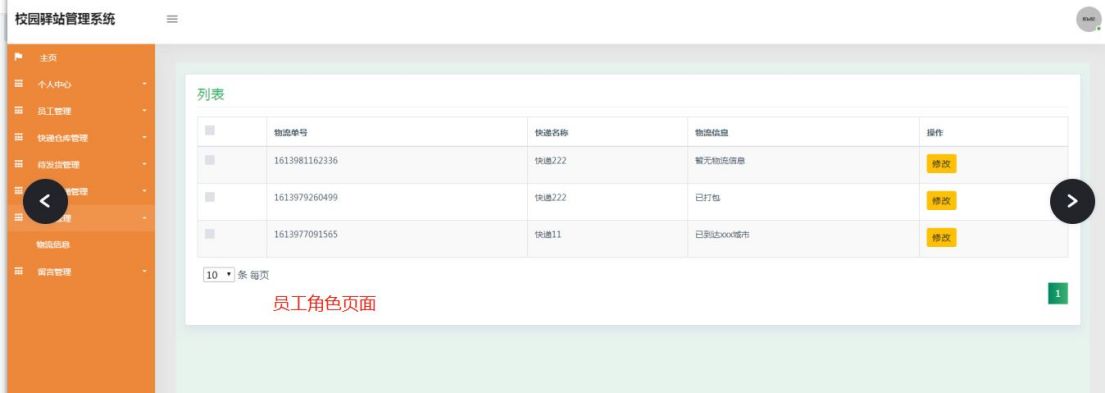1105x393 pixels.
Task: Check the row for 1613981162336
Action: pyautogui.click(x=209, y=161)
